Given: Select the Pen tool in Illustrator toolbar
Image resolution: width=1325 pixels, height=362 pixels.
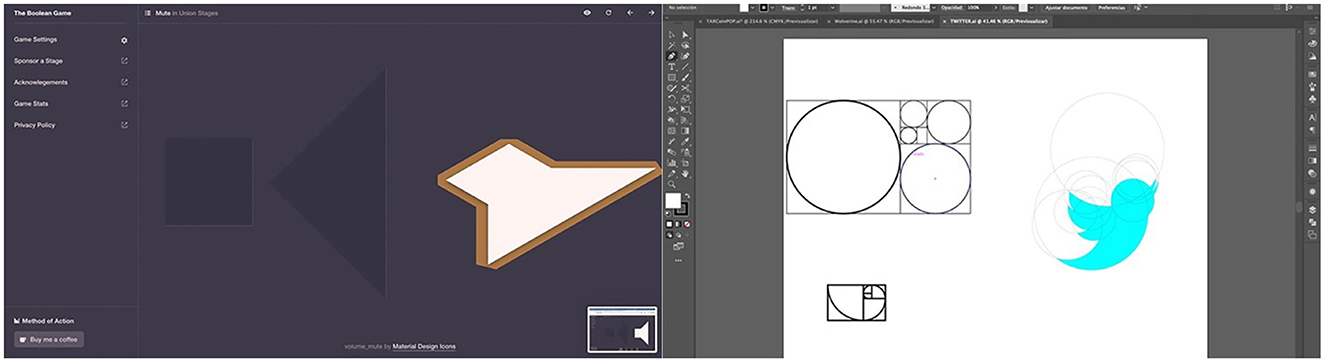Looking at the screenshot, I should (x=672, y=56).
